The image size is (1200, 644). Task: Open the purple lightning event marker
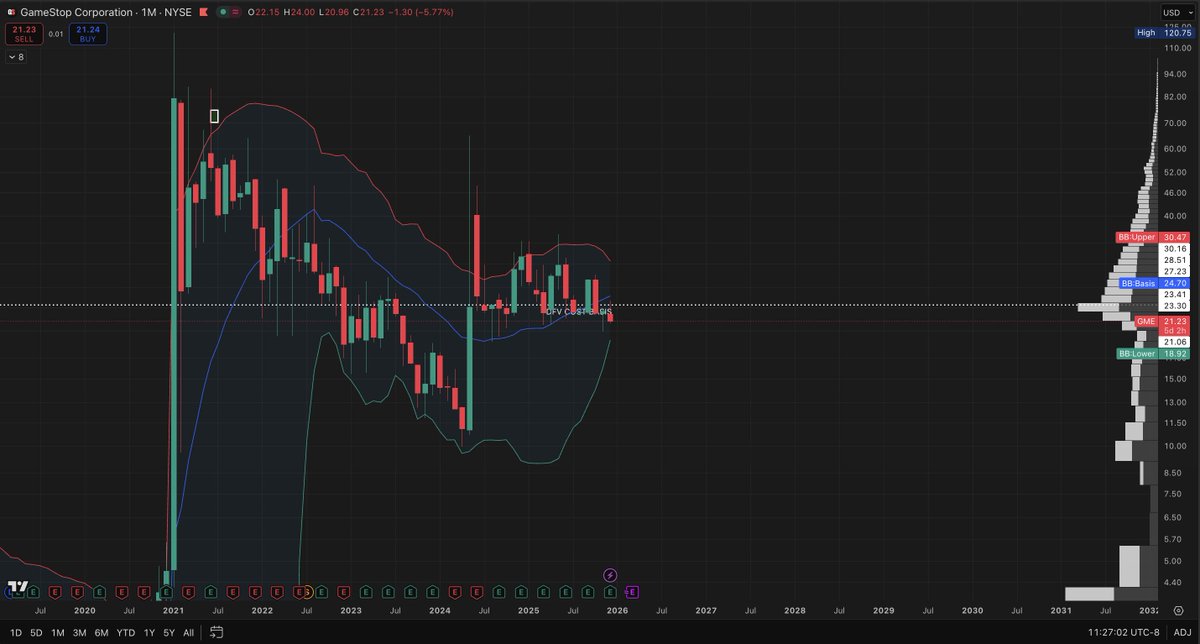[611, 575]
